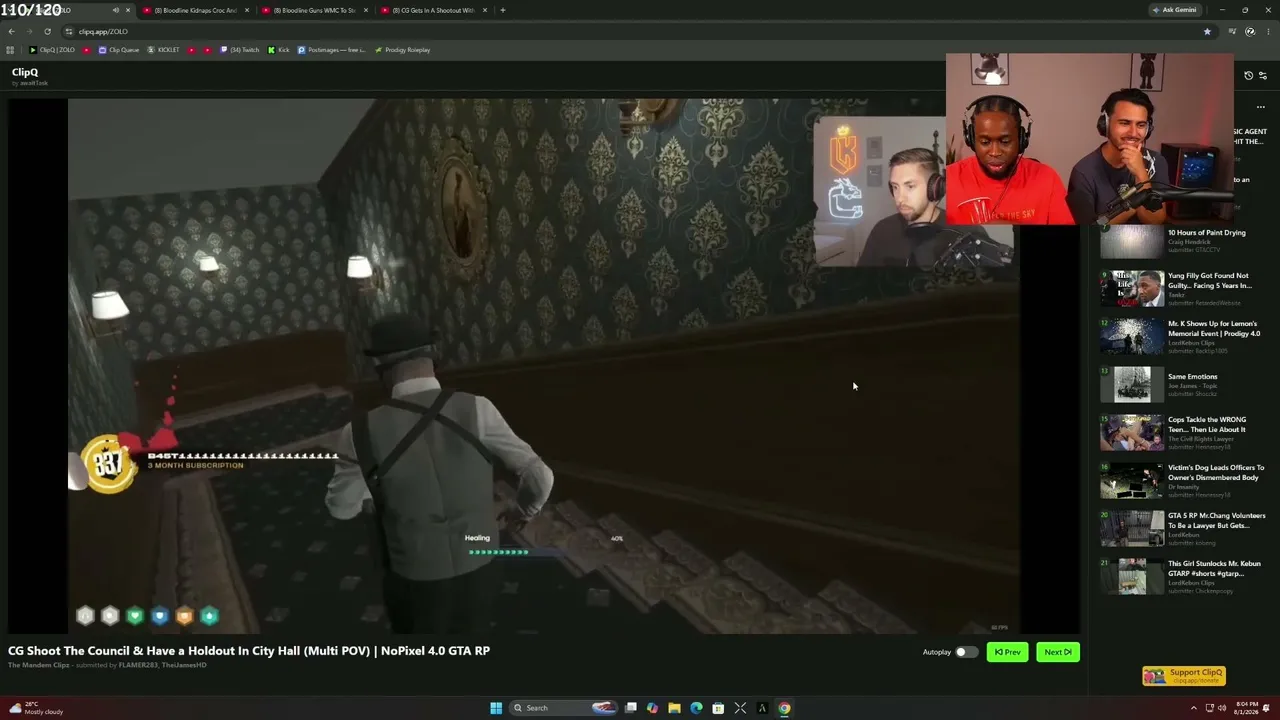Open the ClipQ | ZOLO bookmark
This screenshot has width=1280, height=720.
(52, 50)
